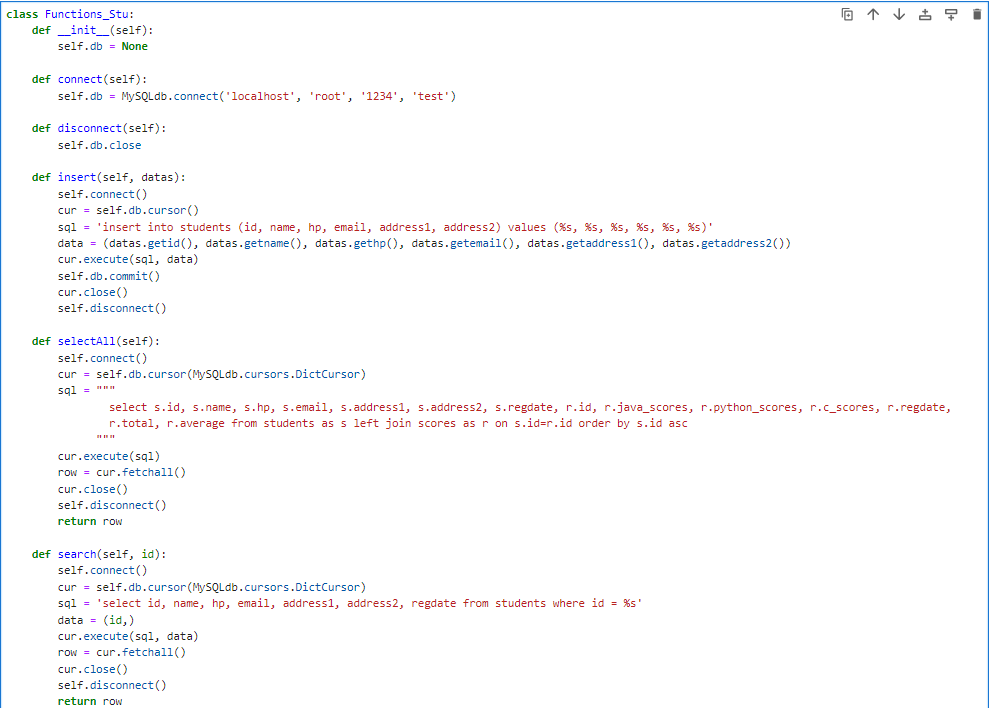Click the 'data = (id,)' line
This screenshot has height=708, width=990.
(x=96, y=620)
